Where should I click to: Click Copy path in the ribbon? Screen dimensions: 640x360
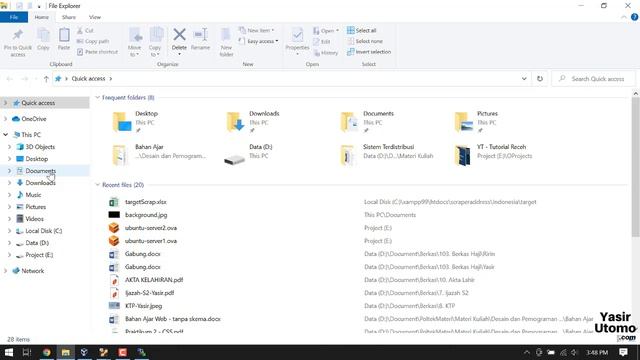[x=93, y=41]
